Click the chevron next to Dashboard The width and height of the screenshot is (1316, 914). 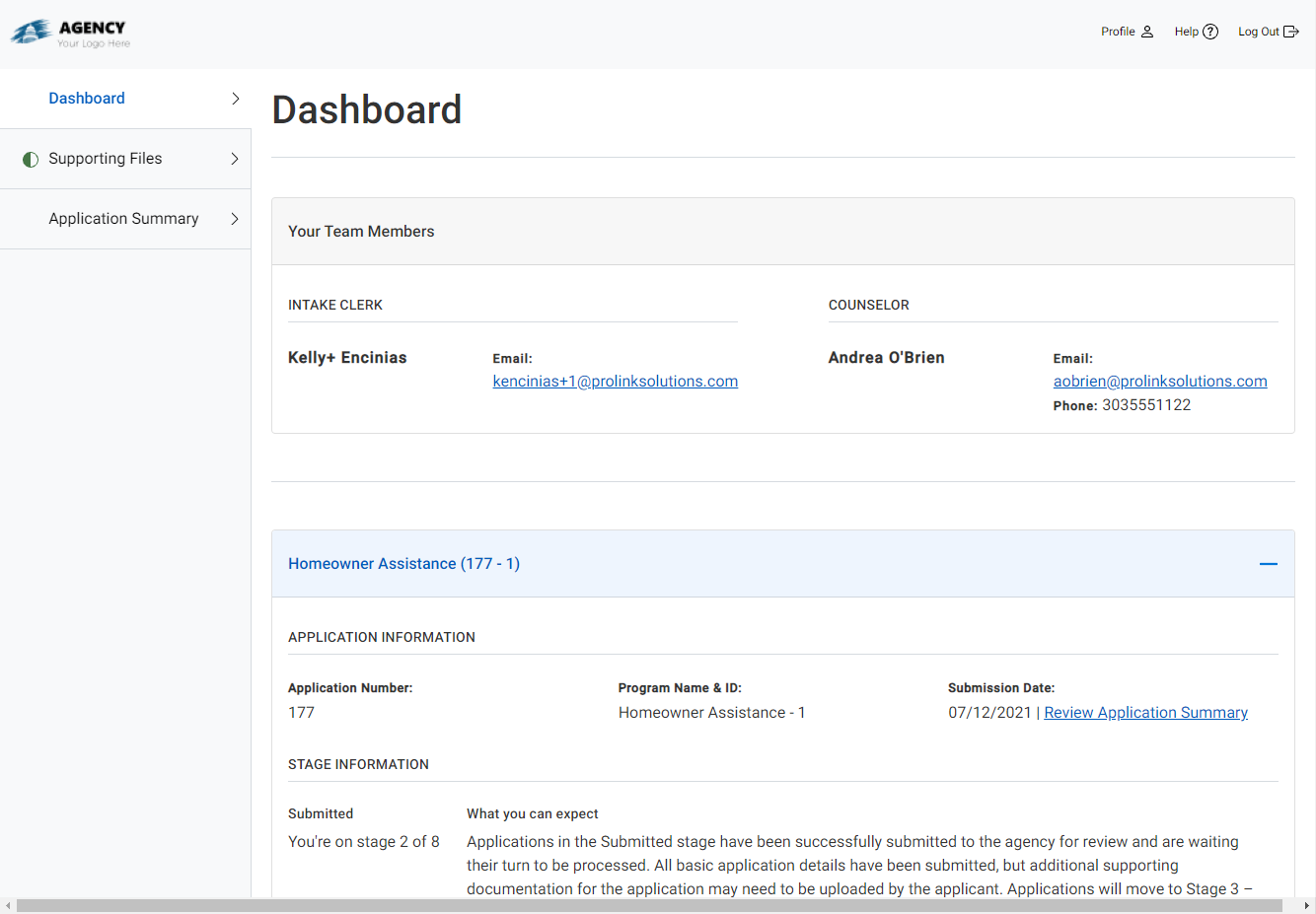(x=234, y=98)
